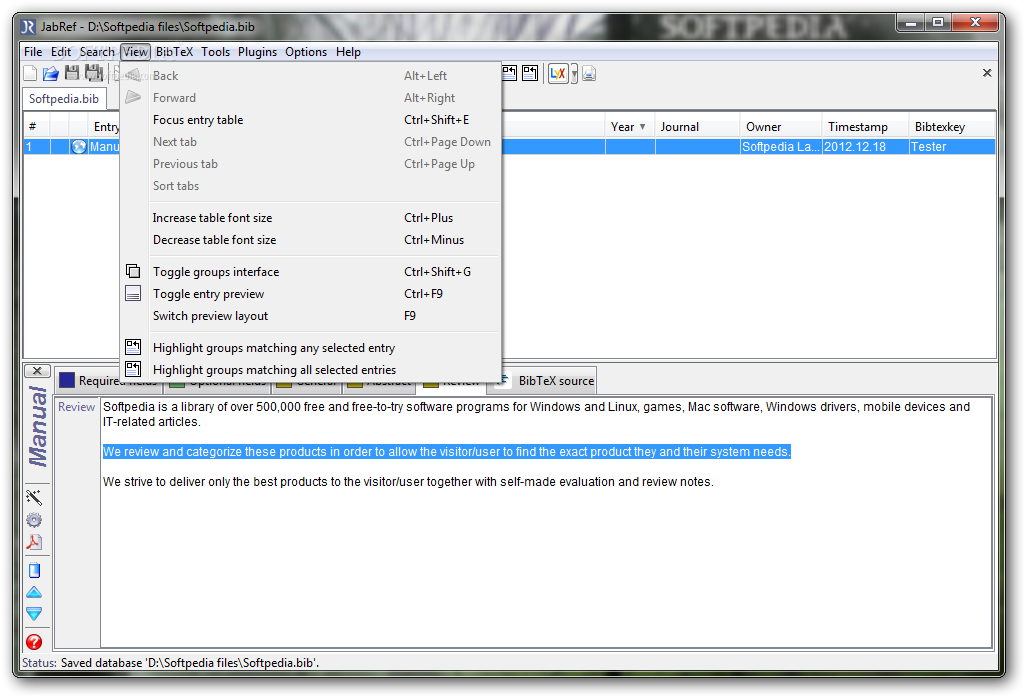Click the blue document icon in sidebar
The image size is (1026, 698).
tap(34, 570)
